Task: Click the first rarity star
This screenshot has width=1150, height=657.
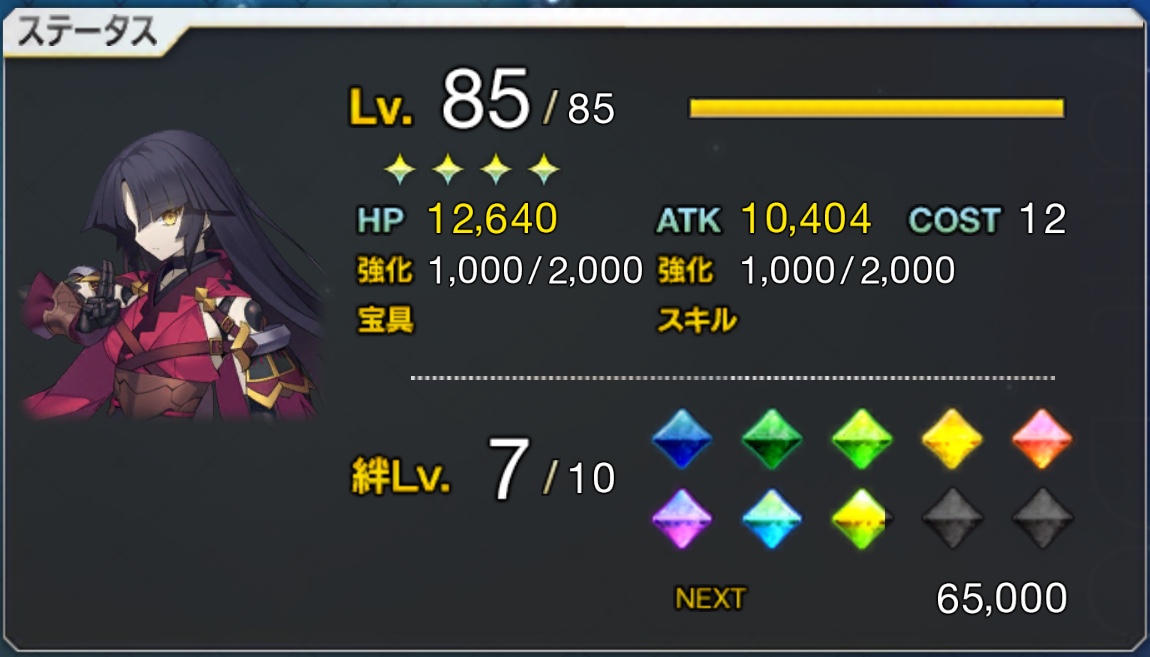Action: pos(400,169)
